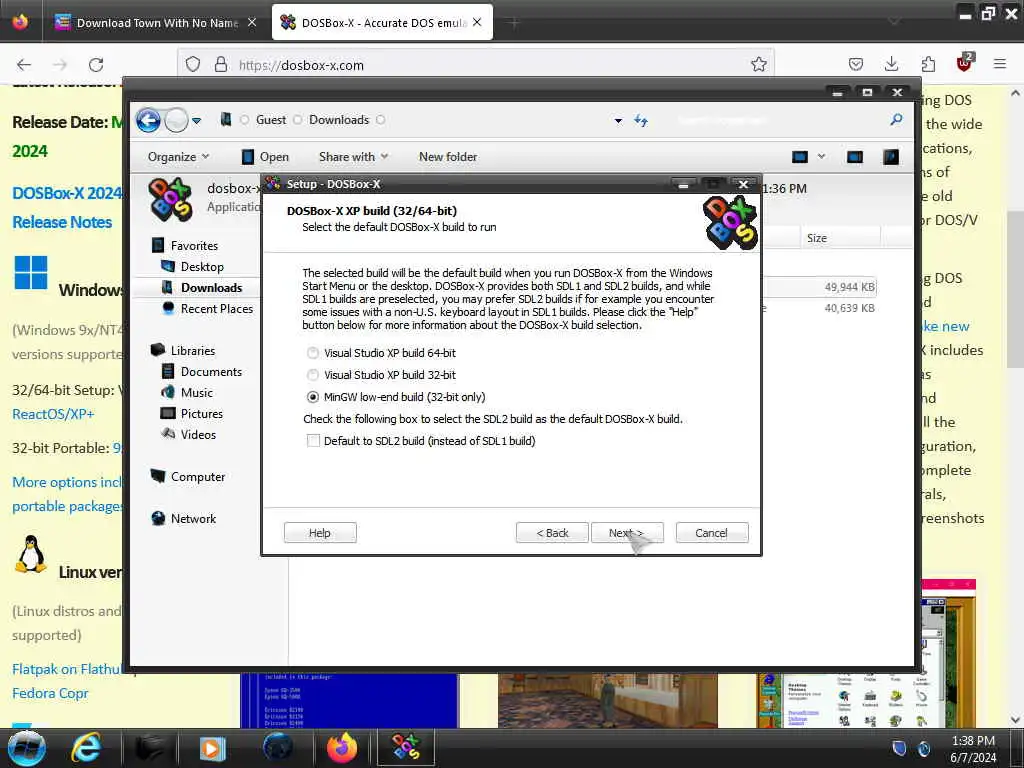Click the Help button in Setup
Screen dimensions: 1024x768
(320, 533)
